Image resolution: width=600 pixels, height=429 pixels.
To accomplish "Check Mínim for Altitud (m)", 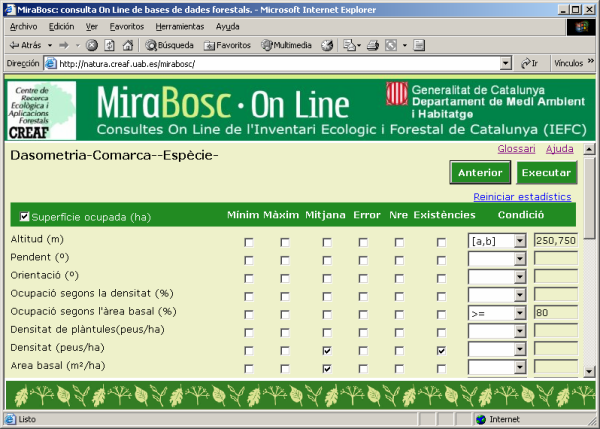I will (x=249, y=242).
